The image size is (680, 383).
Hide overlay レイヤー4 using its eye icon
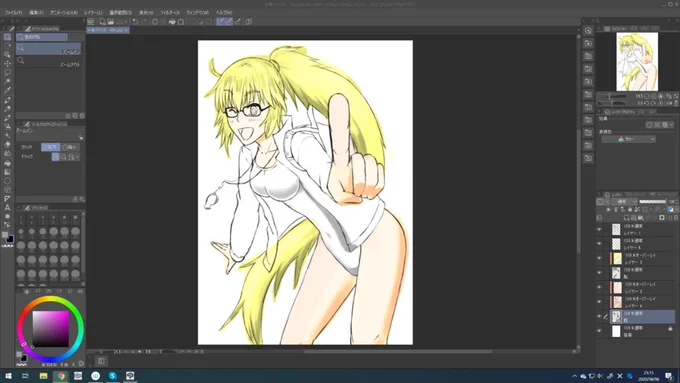(599, 301)
